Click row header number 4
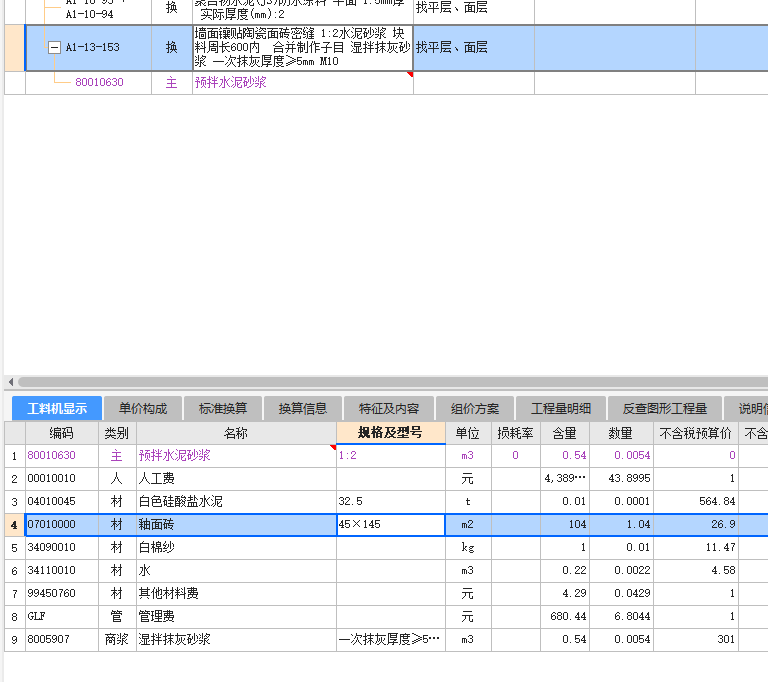 14,525
